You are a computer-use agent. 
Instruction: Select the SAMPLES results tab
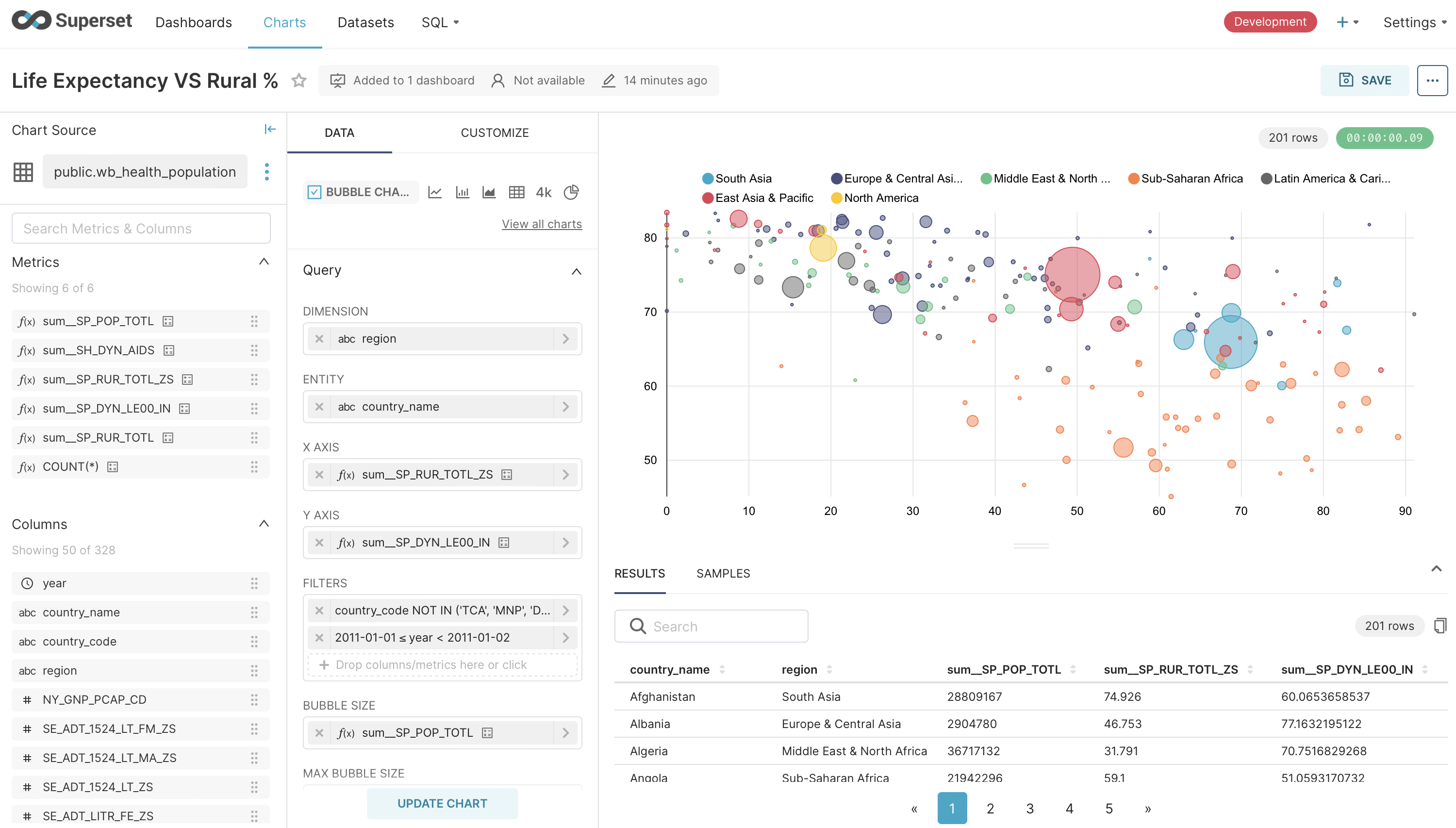click(723, 574)
